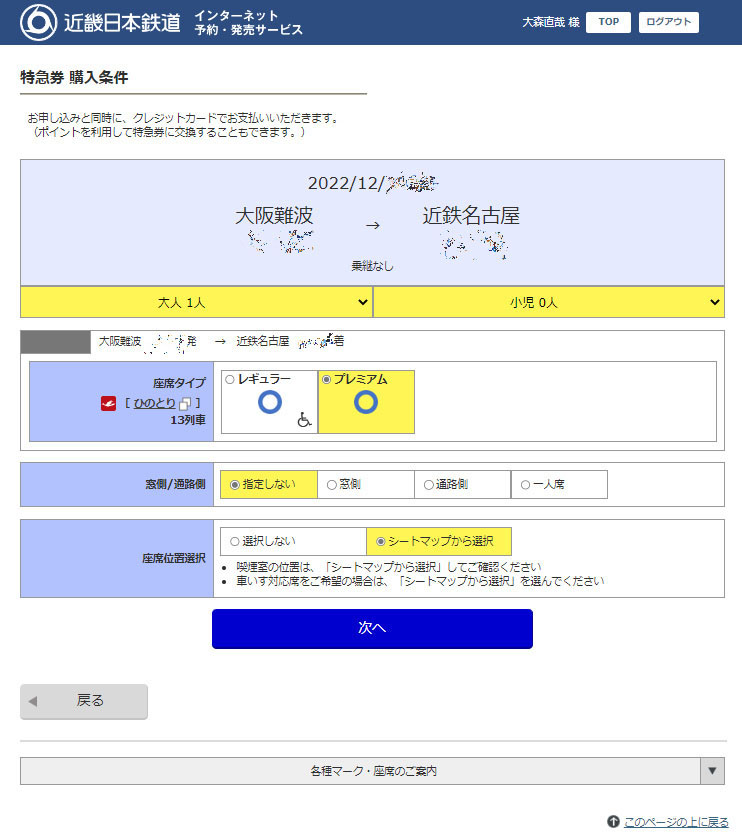Click the red Hinotori train icon

point(108,403)
